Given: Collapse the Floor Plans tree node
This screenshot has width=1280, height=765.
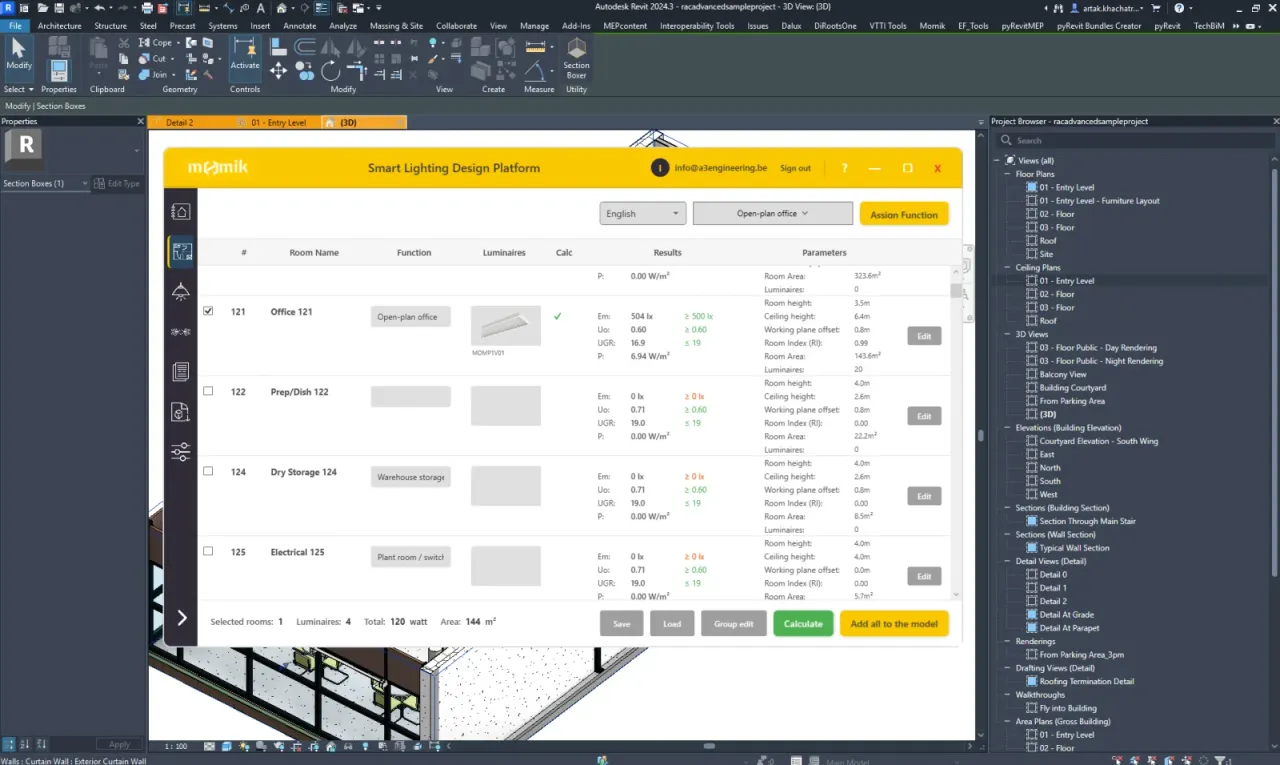Looking at the screenshot, I should pyautogui.click(x=1008, y=174).
